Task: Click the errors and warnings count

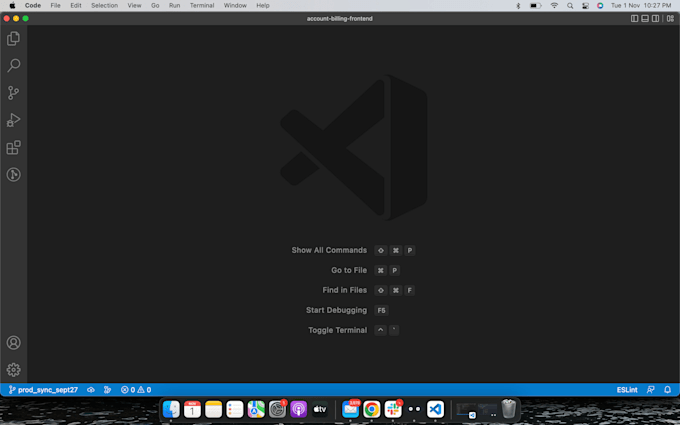Action: (136, 389)
